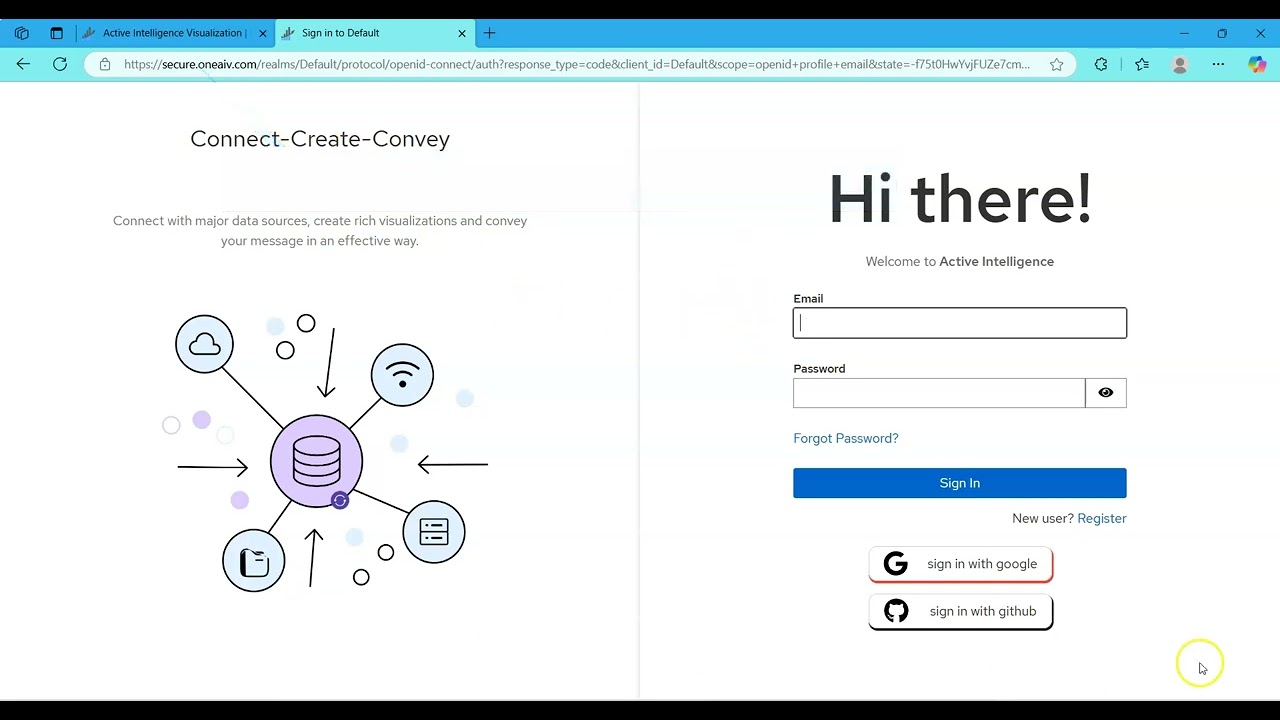Click the Email field label
This screenshot has width=1280, height=720.
point(808,298)
